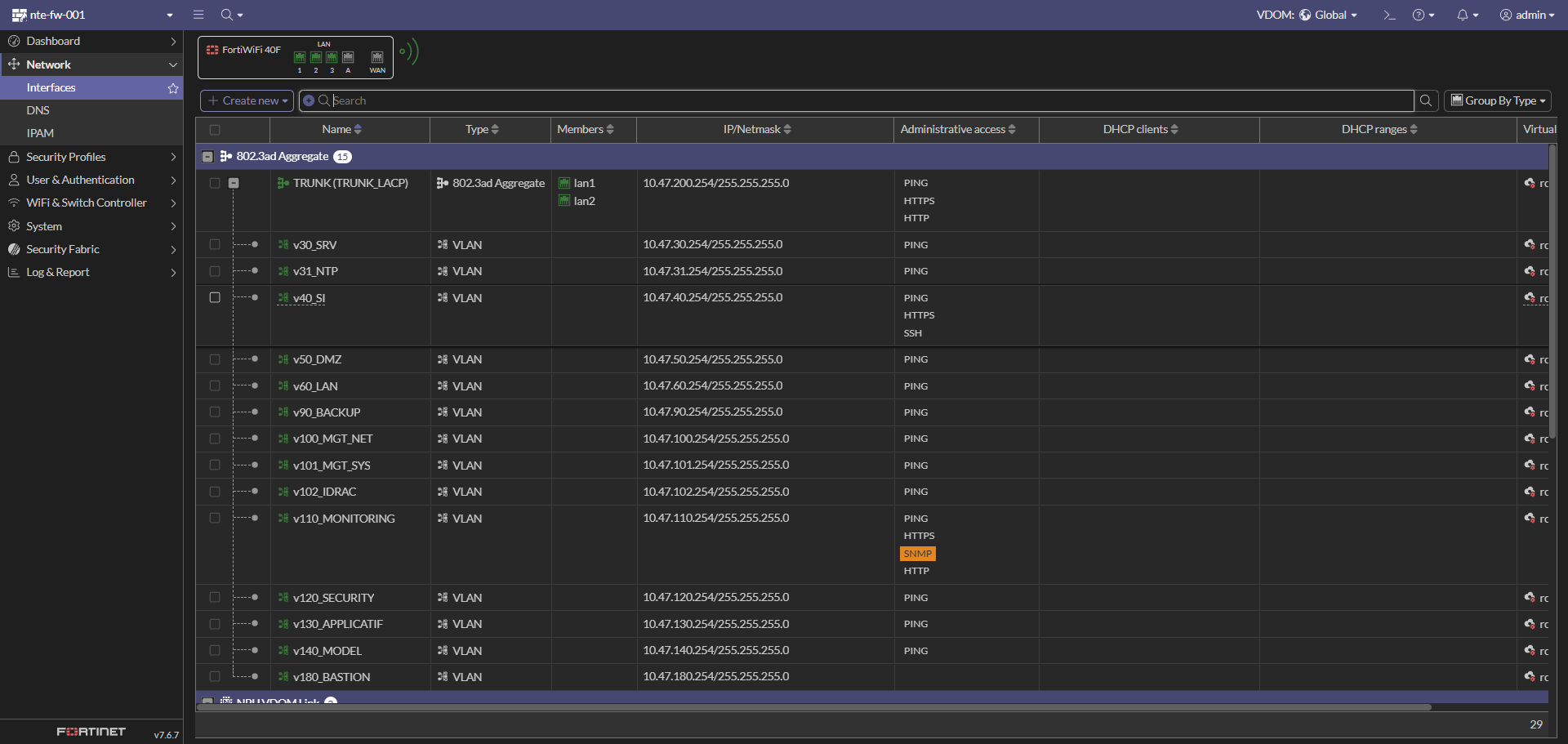Click the WAN port icon on faceplate
The image size is (1568, 744).
377,57
